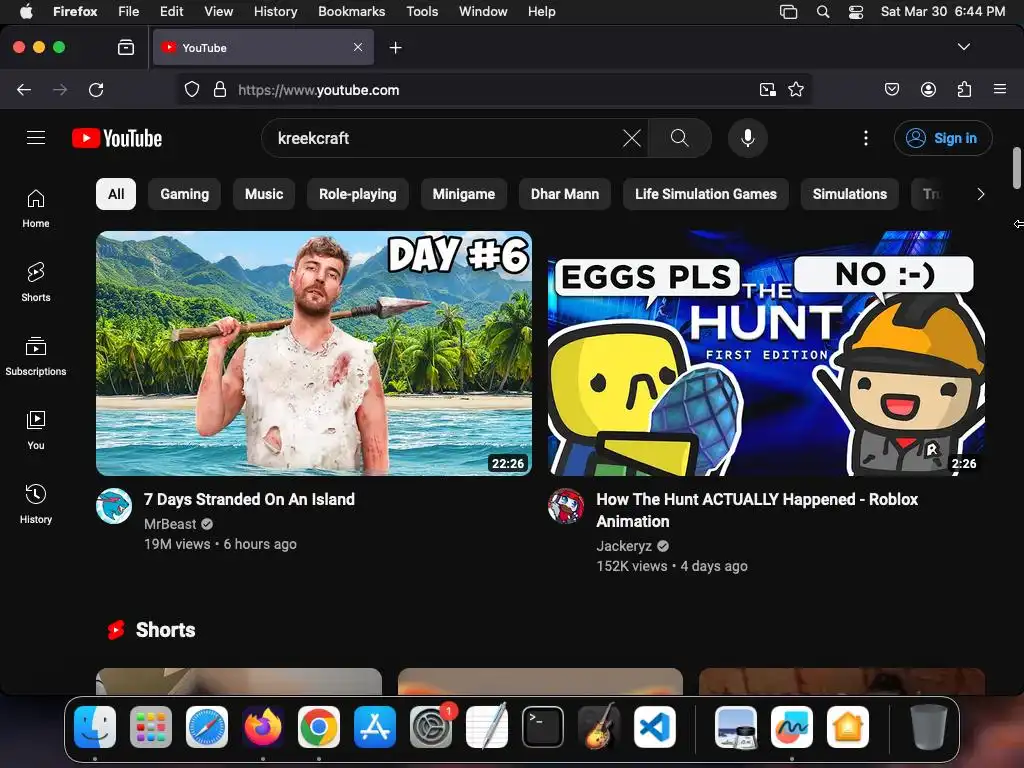
Task: Open a new tab with plus
Action: tap(395, 48)
